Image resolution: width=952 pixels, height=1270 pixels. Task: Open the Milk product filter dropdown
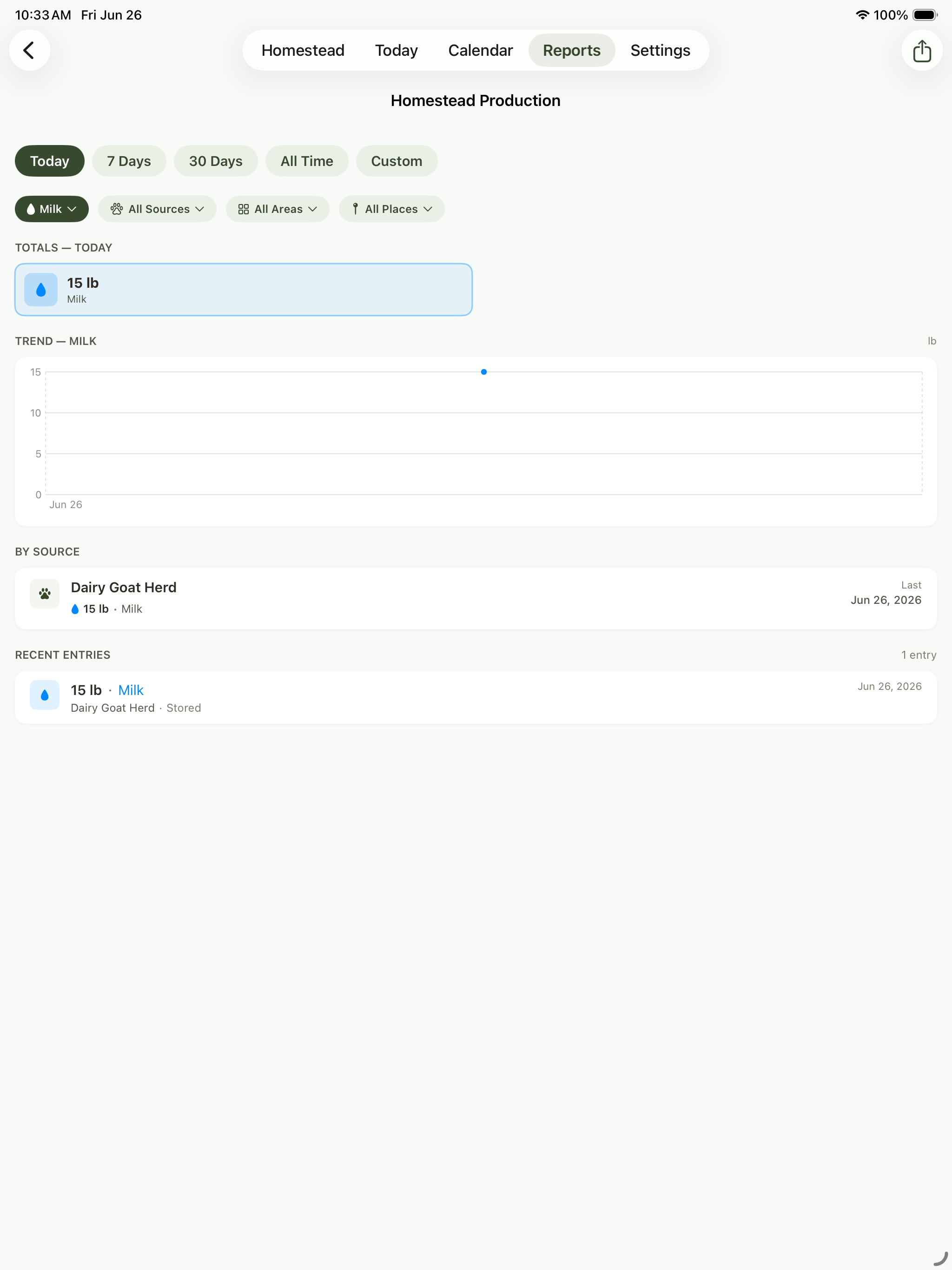tap(52, 209)
